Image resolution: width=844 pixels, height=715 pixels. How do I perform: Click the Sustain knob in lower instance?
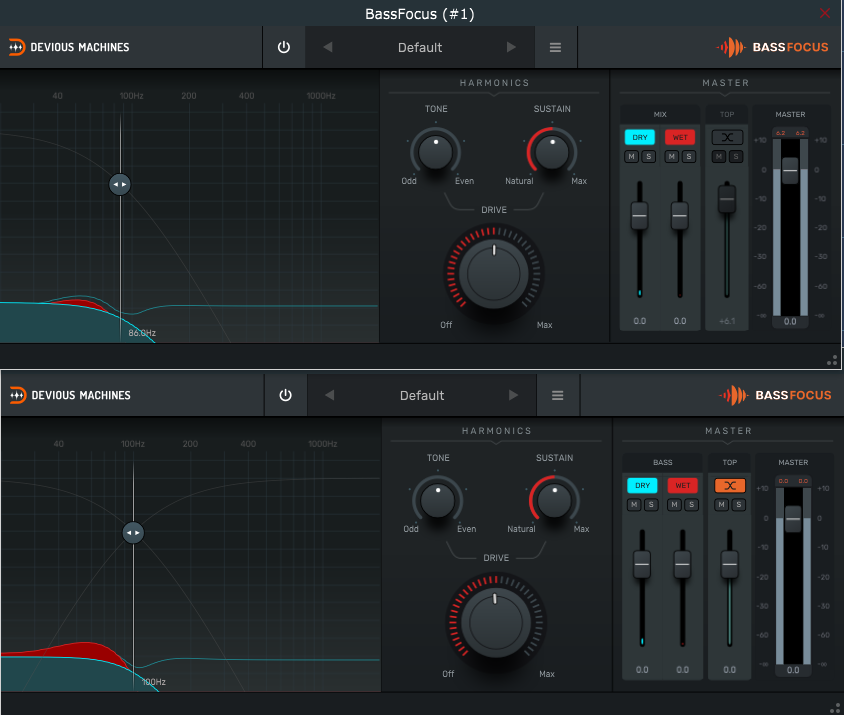pyautogui.click(x=554, y=500)
